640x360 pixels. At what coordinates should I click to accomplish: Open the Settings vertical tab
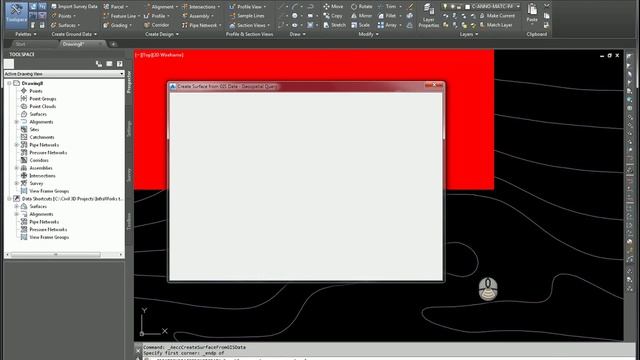129,129
